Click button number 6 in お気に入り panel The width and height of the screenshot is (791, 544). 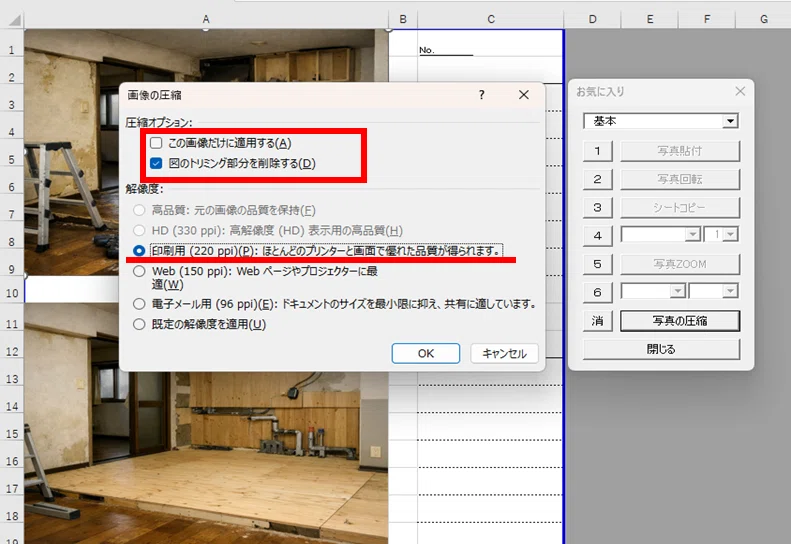[598, 292]
